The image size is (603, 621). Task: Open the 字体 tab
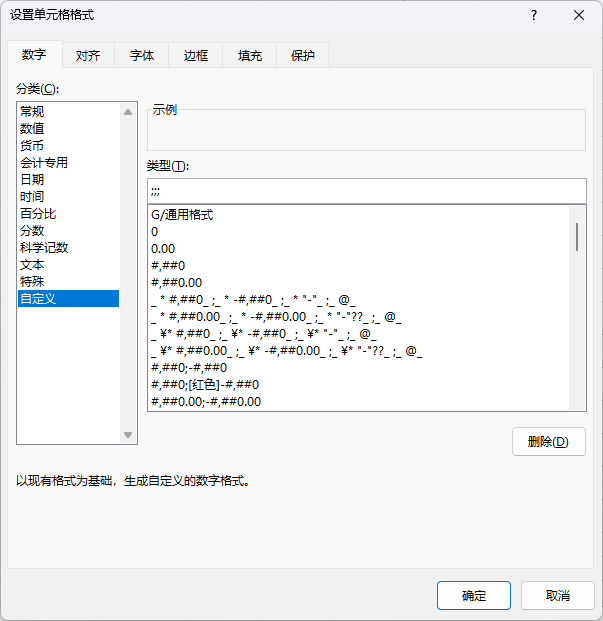(x=142, y=56)
